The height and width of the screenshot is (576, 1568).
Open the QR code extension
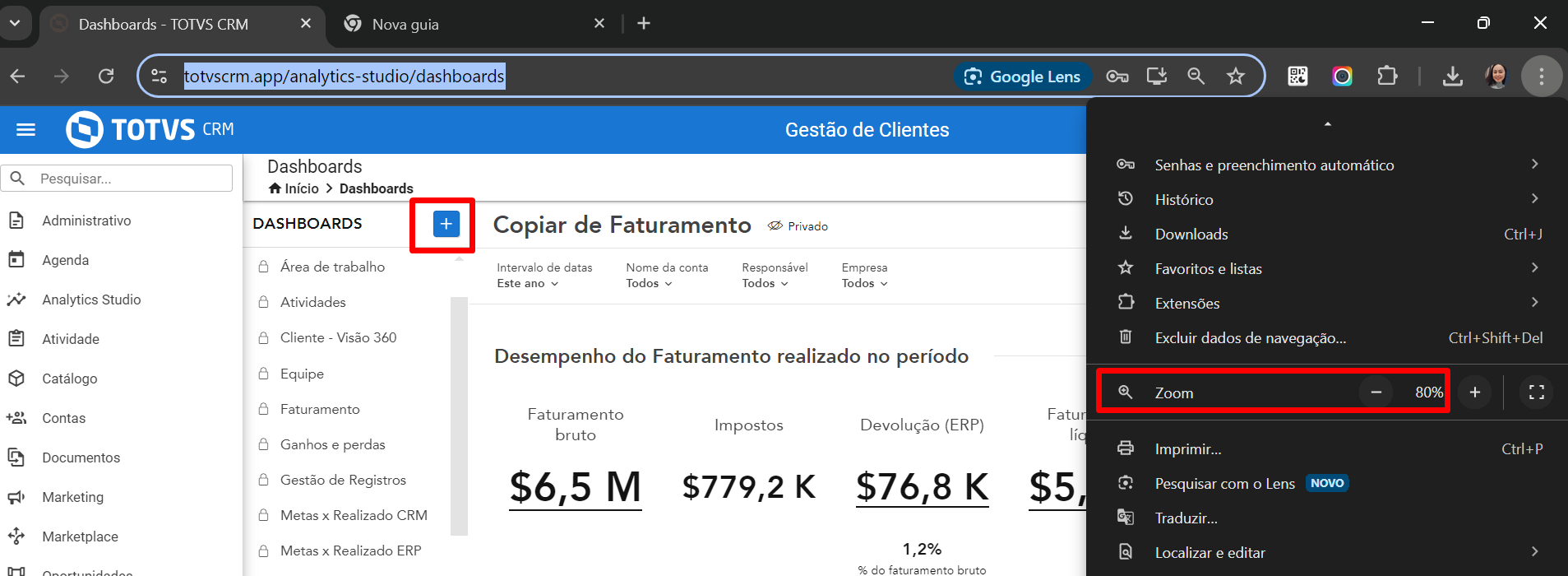click(1297, 77)
